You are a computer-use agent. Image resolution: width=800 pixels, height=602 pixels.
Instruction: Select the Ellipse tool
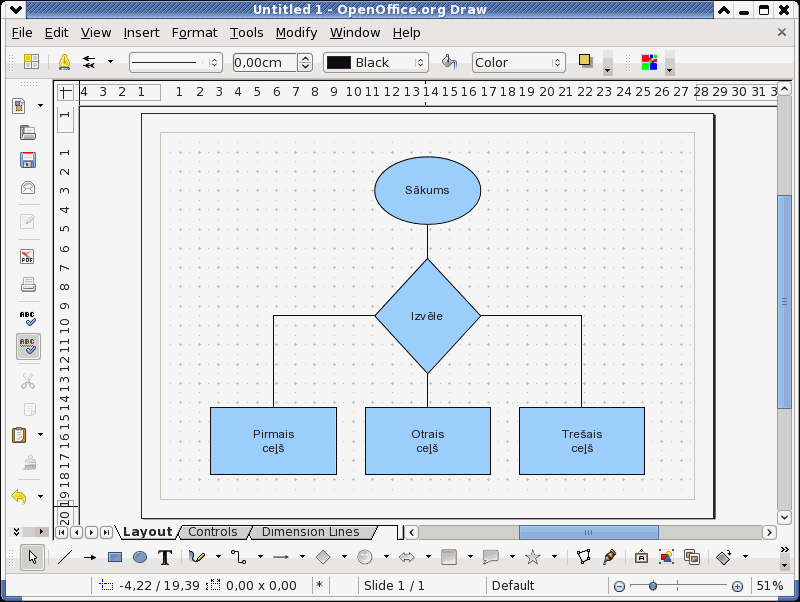pos(140,557)
